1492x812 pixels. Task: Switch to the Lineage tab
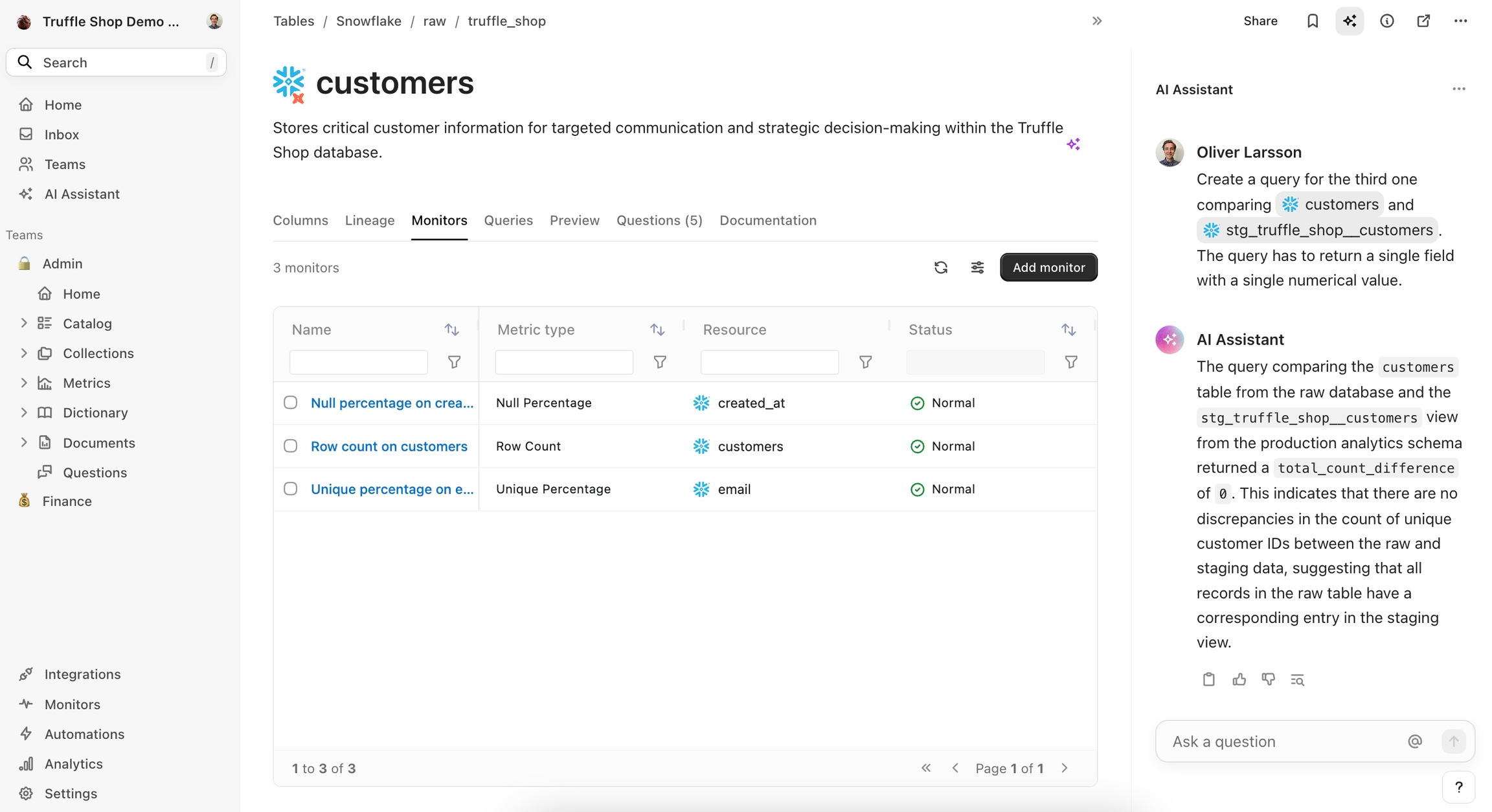point(369,220)
